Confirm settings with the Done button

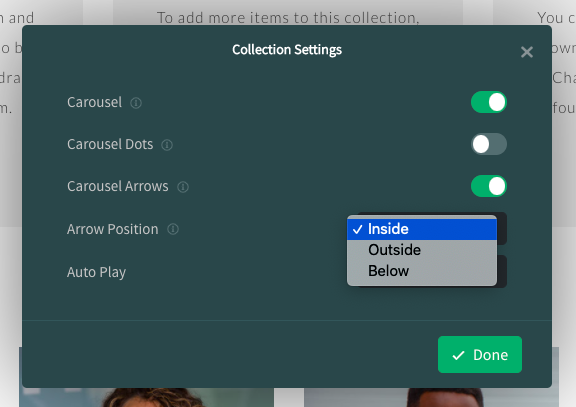pyautogui.click(x=480, y=354)
